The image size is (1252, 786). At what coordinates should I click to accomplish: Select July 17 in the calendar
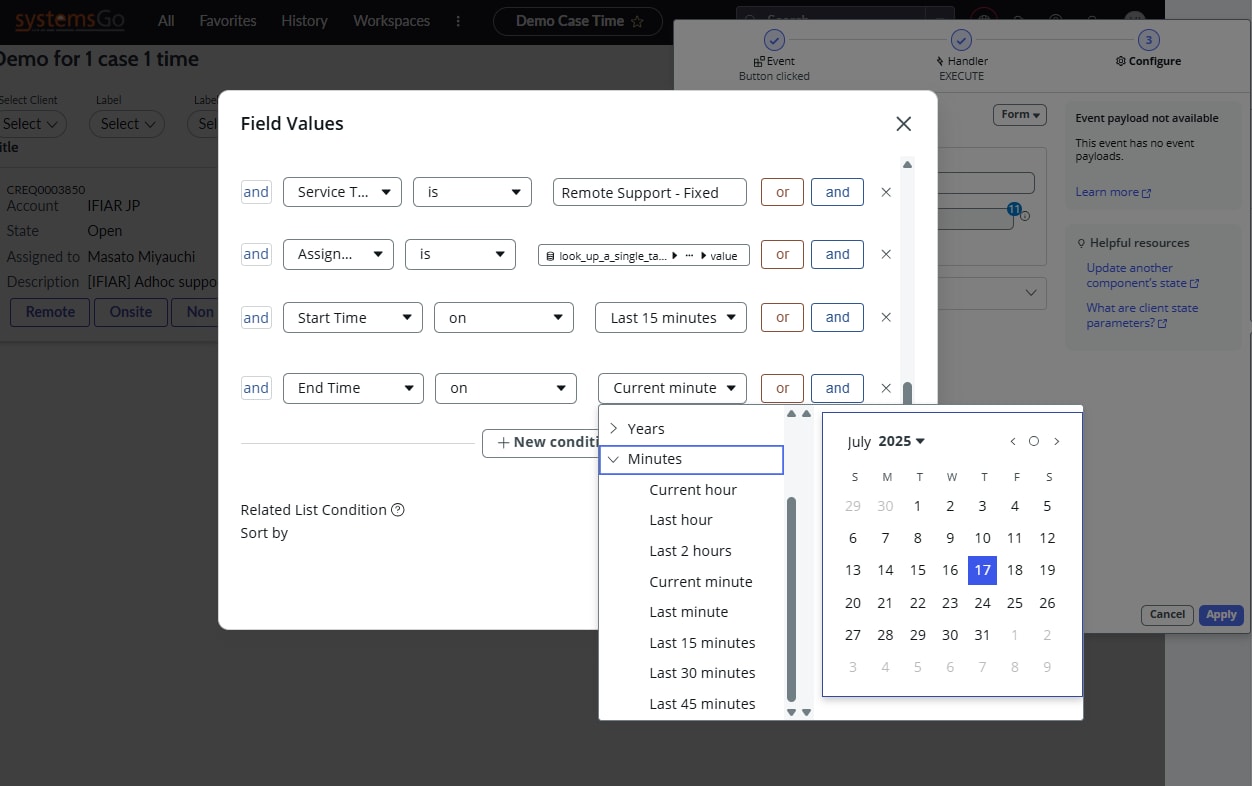pyautogui.click(x=982, y=570)
